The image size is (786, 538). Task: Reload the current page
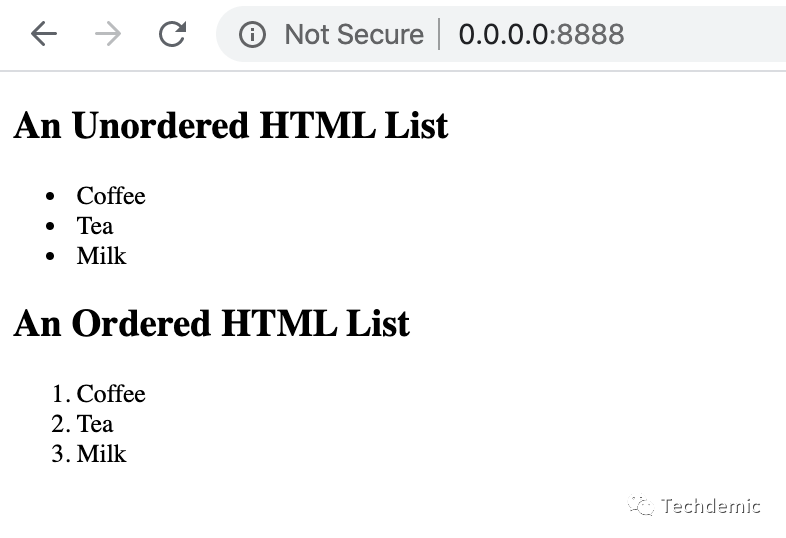tap(173, 34)
